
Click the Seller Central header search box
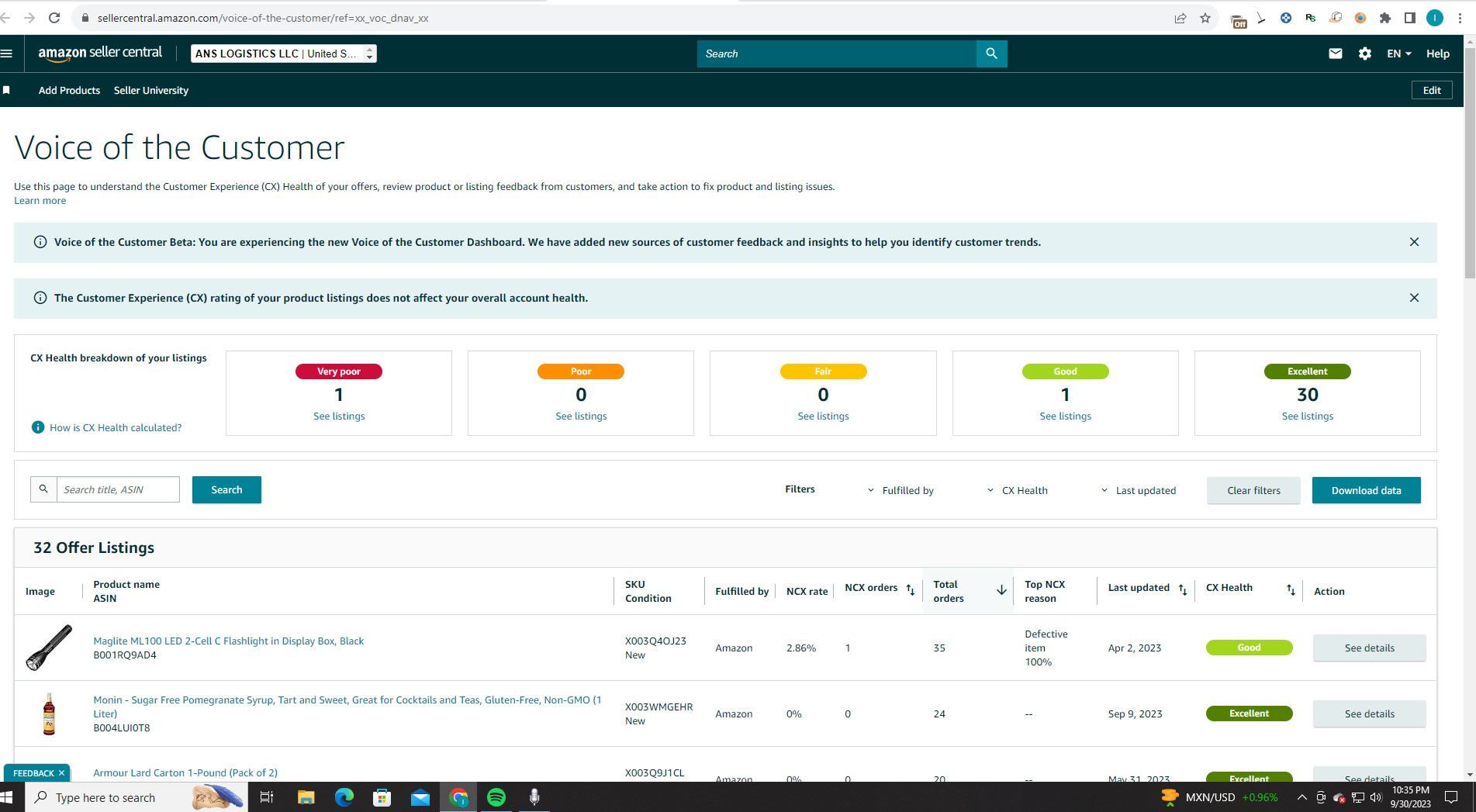836,54
